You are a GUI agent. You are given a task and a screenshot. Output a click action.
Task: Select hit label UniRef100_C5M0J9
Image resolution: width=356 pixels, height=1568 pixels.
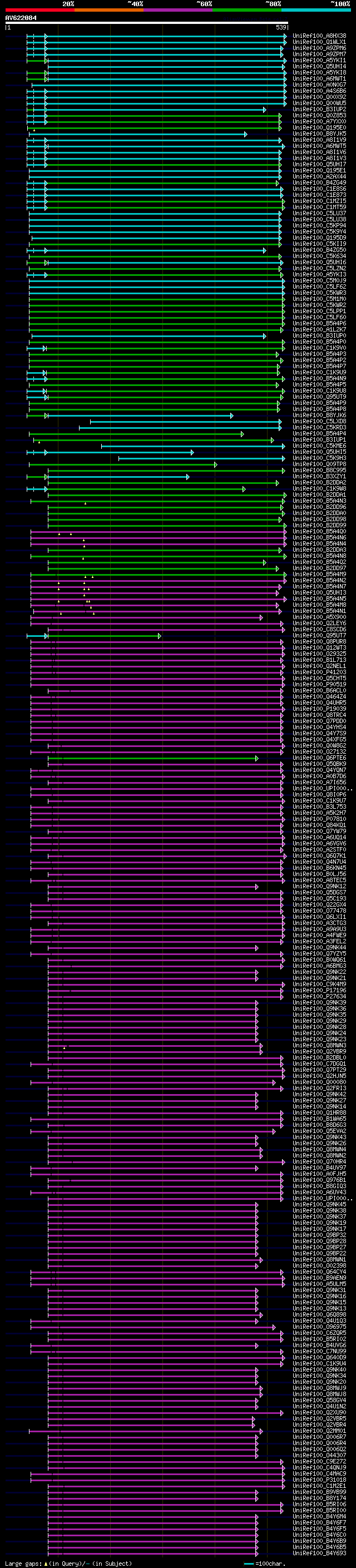pyautogui.click(x=319, y=280)
